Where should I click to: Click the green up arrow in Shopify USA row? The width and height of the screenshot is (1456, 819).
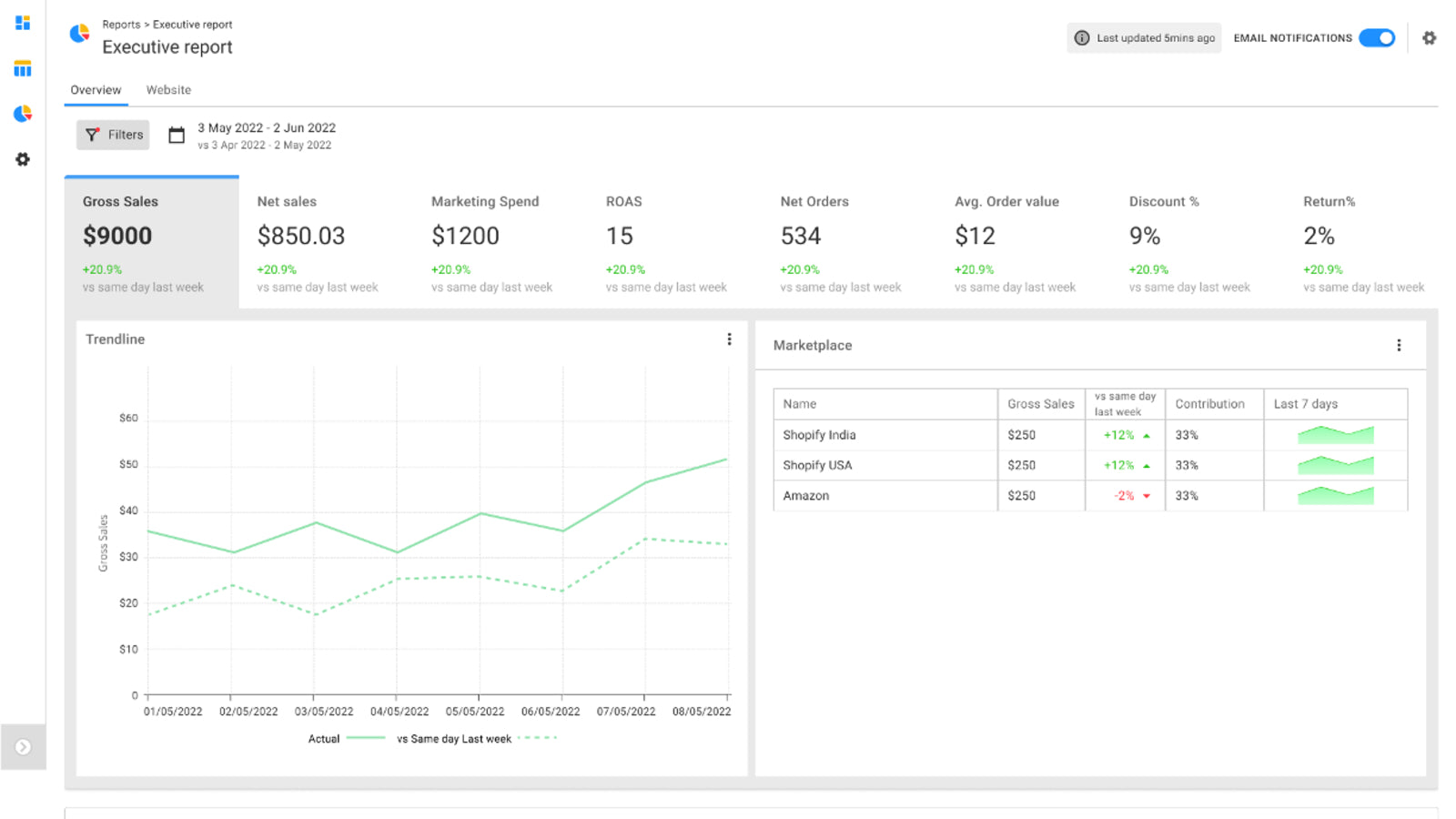[x=1147, y=465]
